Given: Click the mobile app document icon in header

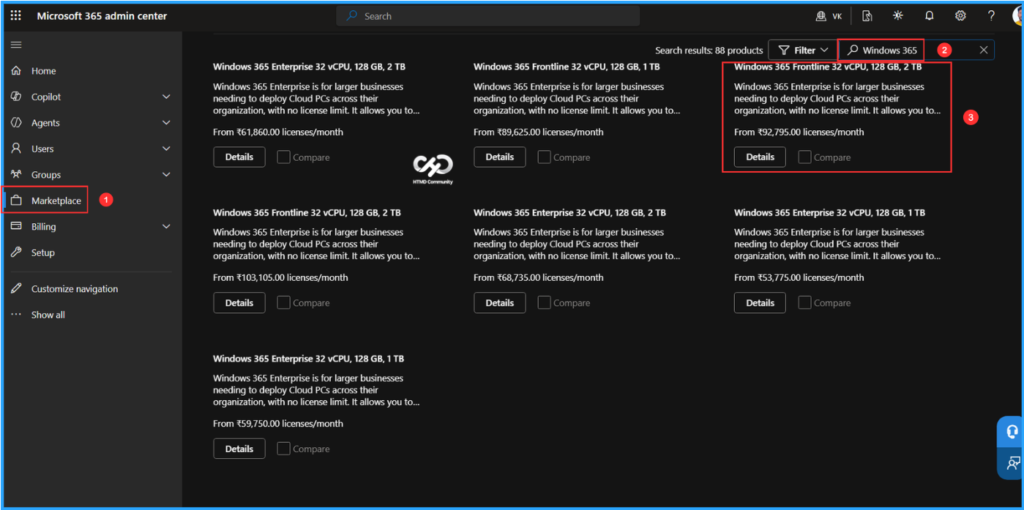Looking at the screenshot, I should point(867,16).
